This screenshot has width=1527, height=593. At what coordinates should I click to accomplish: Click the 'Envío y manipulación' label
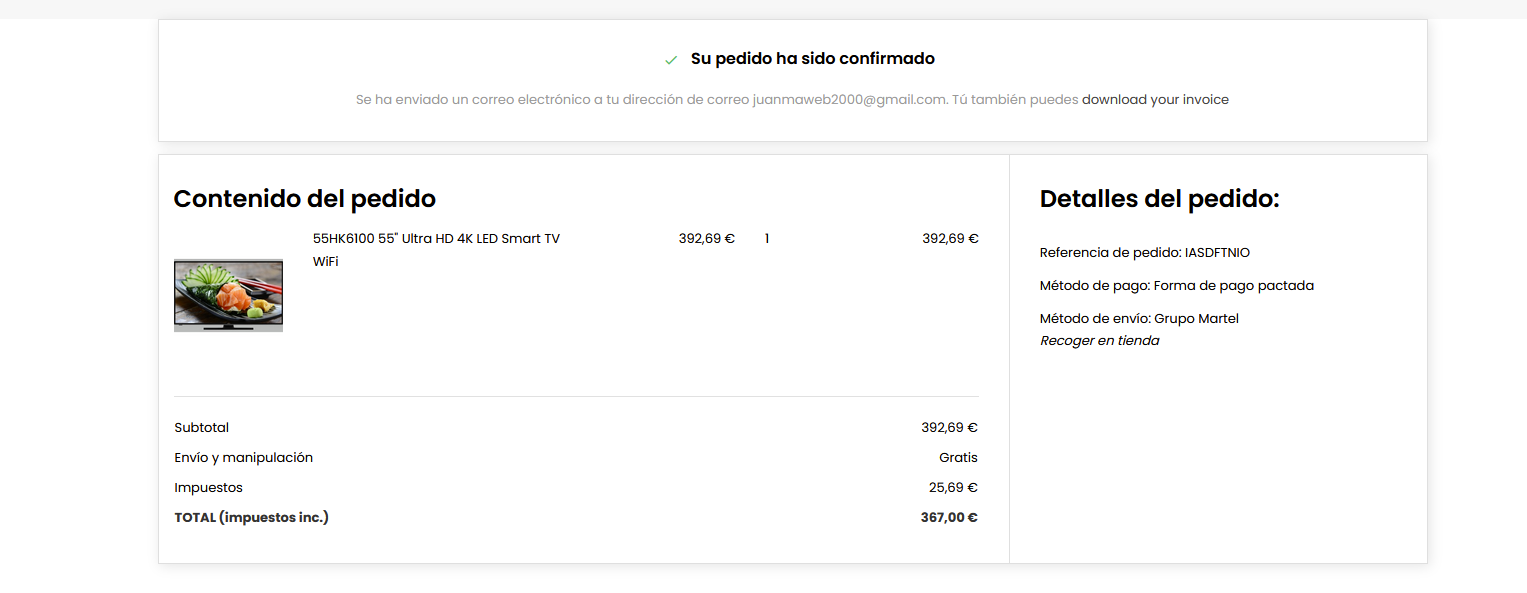pyautogui.click(x=243, y=458)
